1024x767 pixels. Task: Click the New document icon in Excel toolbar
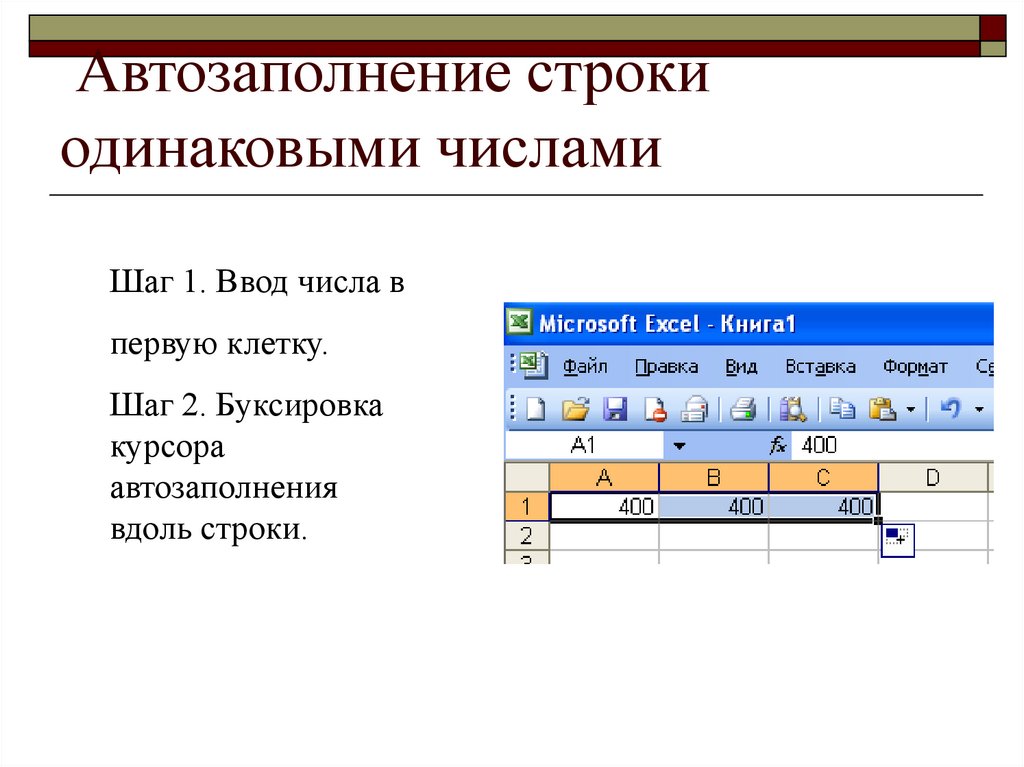pyautogui.click(x=536, y=409)
